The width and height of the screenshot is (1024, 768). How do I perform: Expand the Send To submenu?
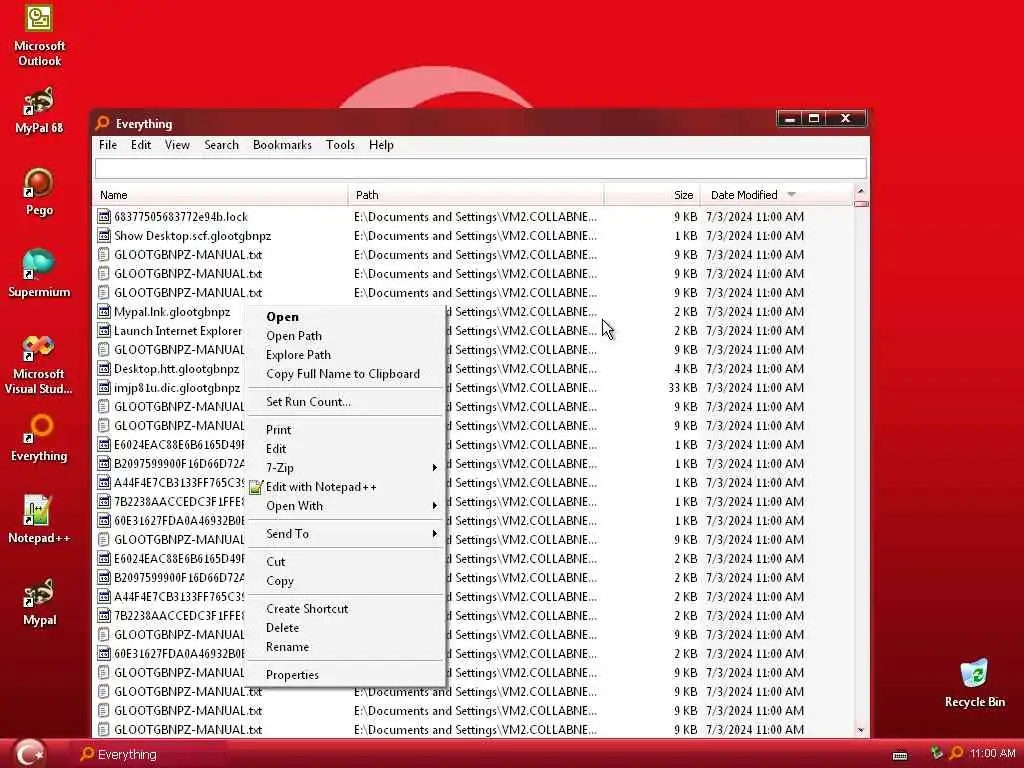tap(345, 534)
